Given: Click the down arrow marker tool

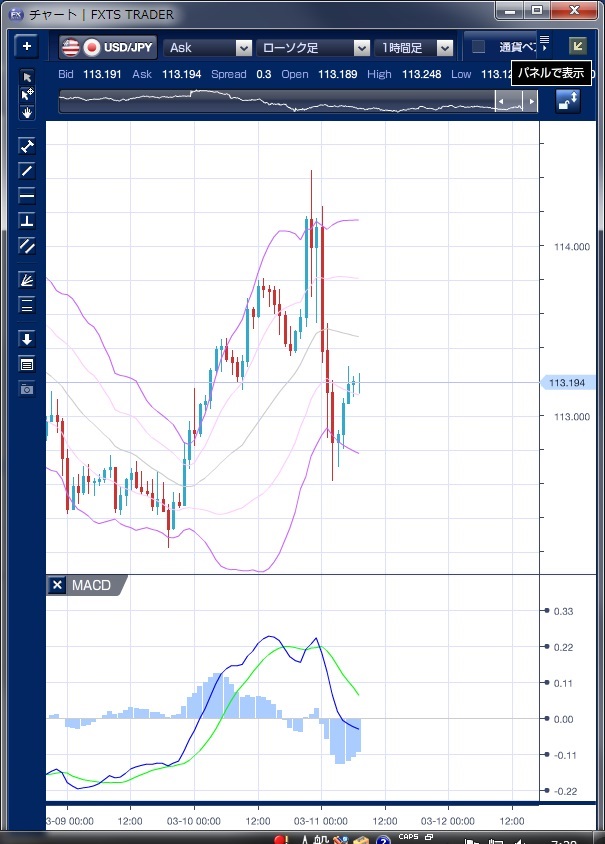Looking at the screenshot, I should 27,339.
